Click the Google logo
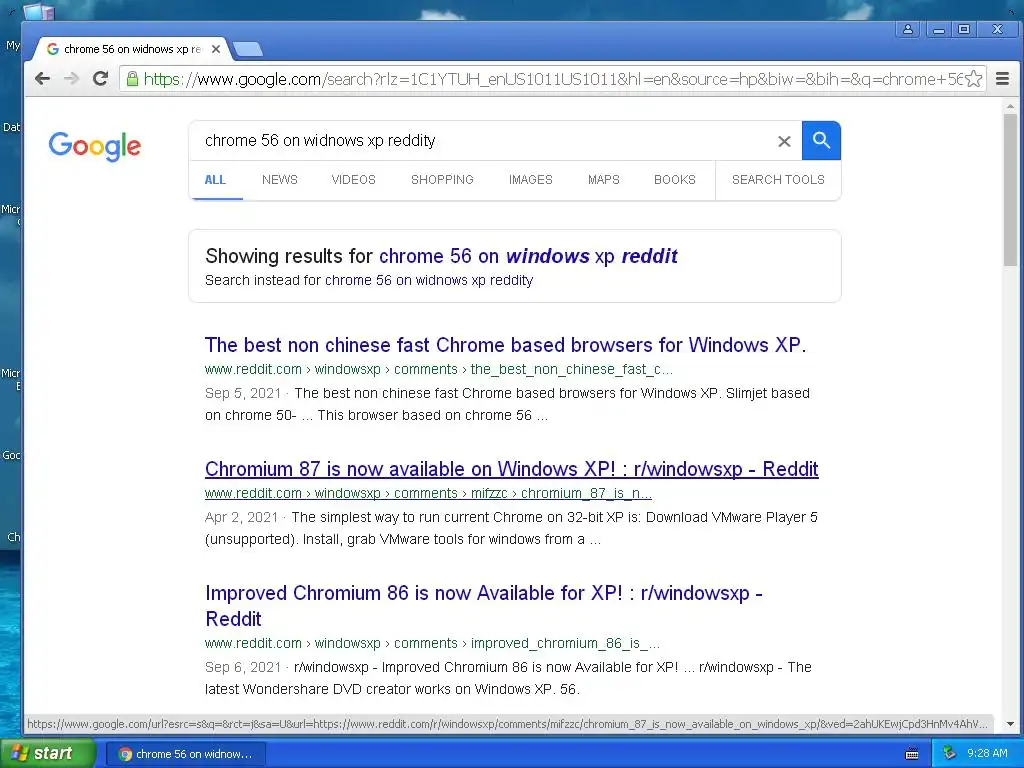 coord(95,146)
